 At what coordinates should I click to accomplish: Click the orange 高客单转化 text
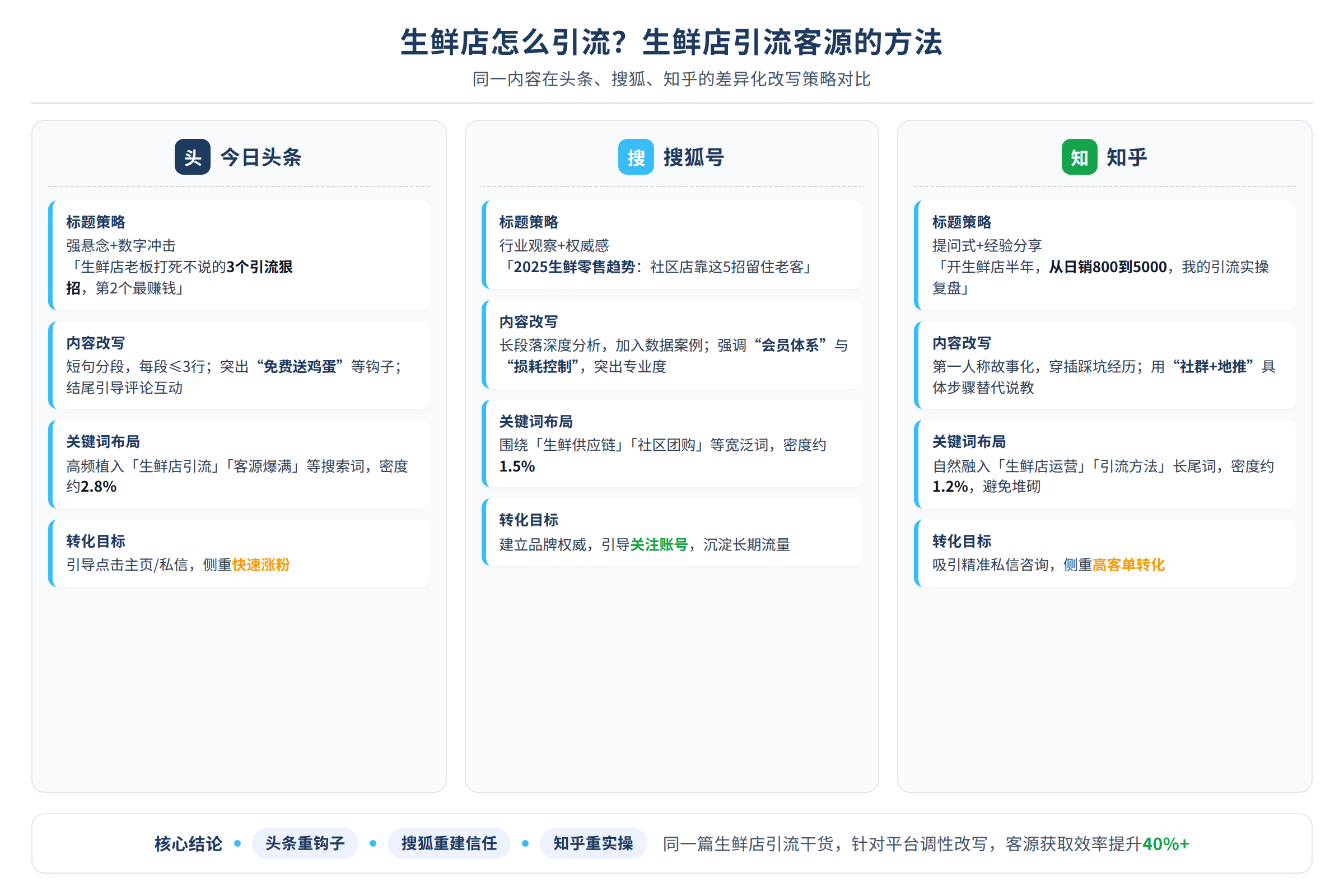[x=1128, y=564]
